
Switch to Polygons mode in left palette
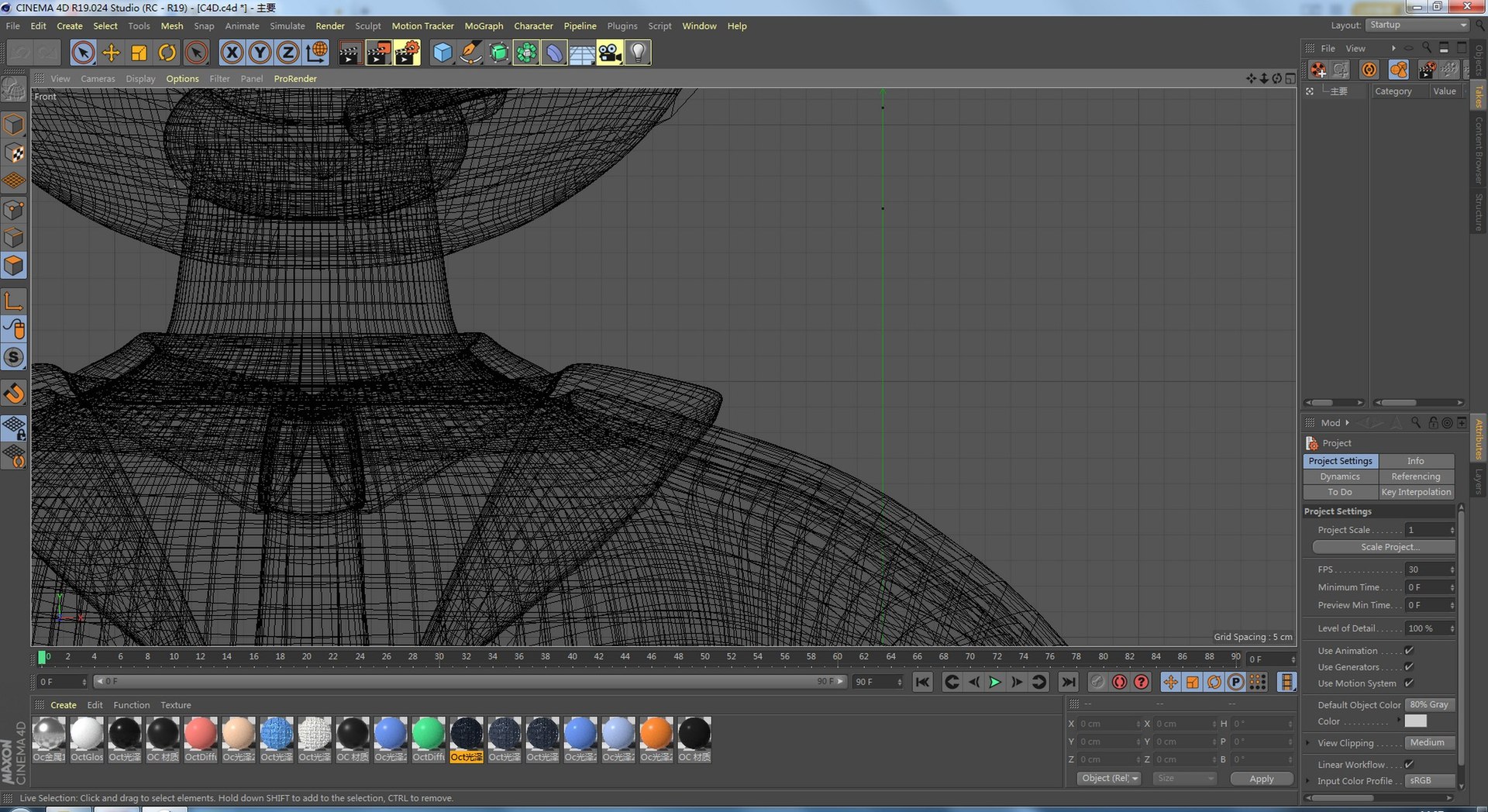(14, 266)
